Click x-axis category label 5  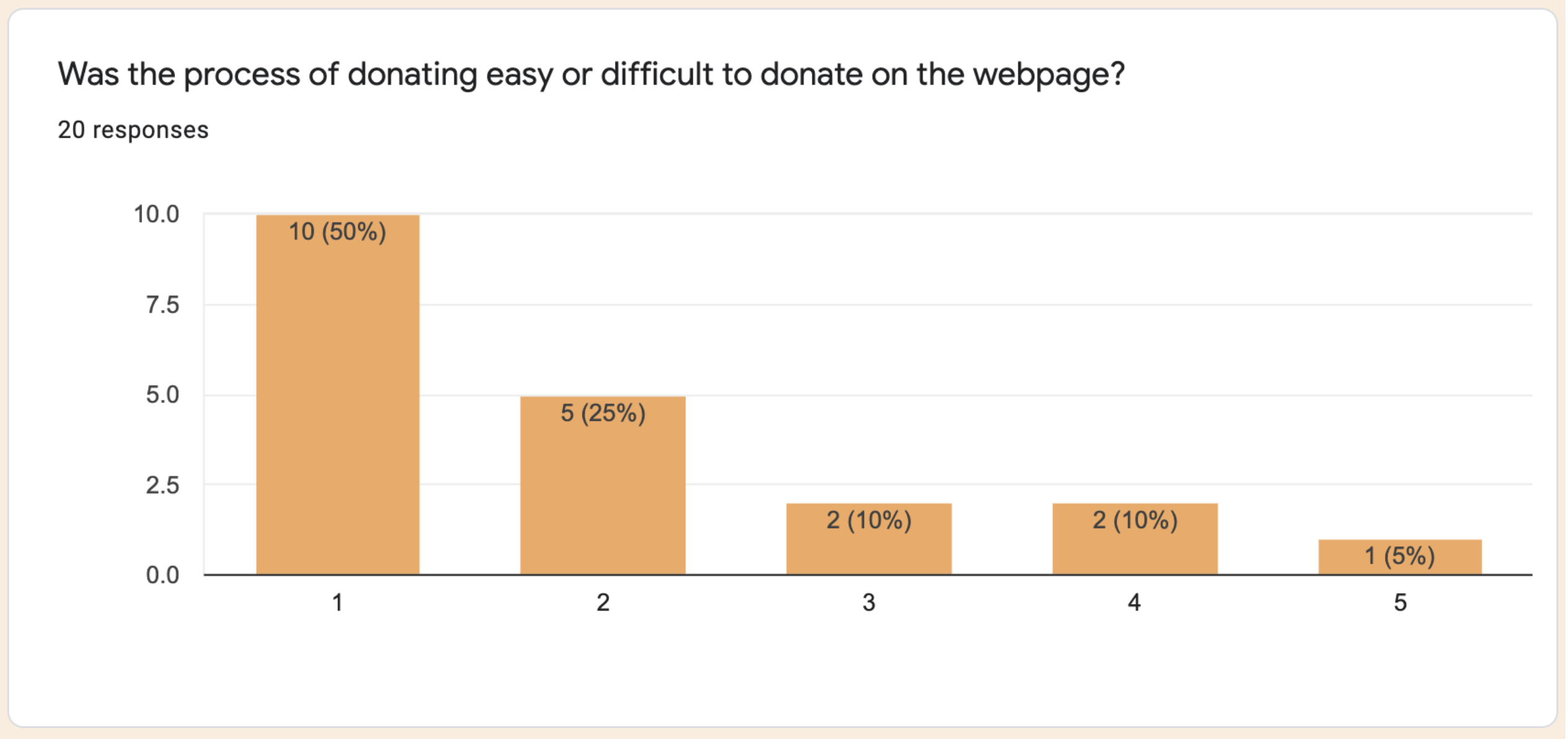1400,603
